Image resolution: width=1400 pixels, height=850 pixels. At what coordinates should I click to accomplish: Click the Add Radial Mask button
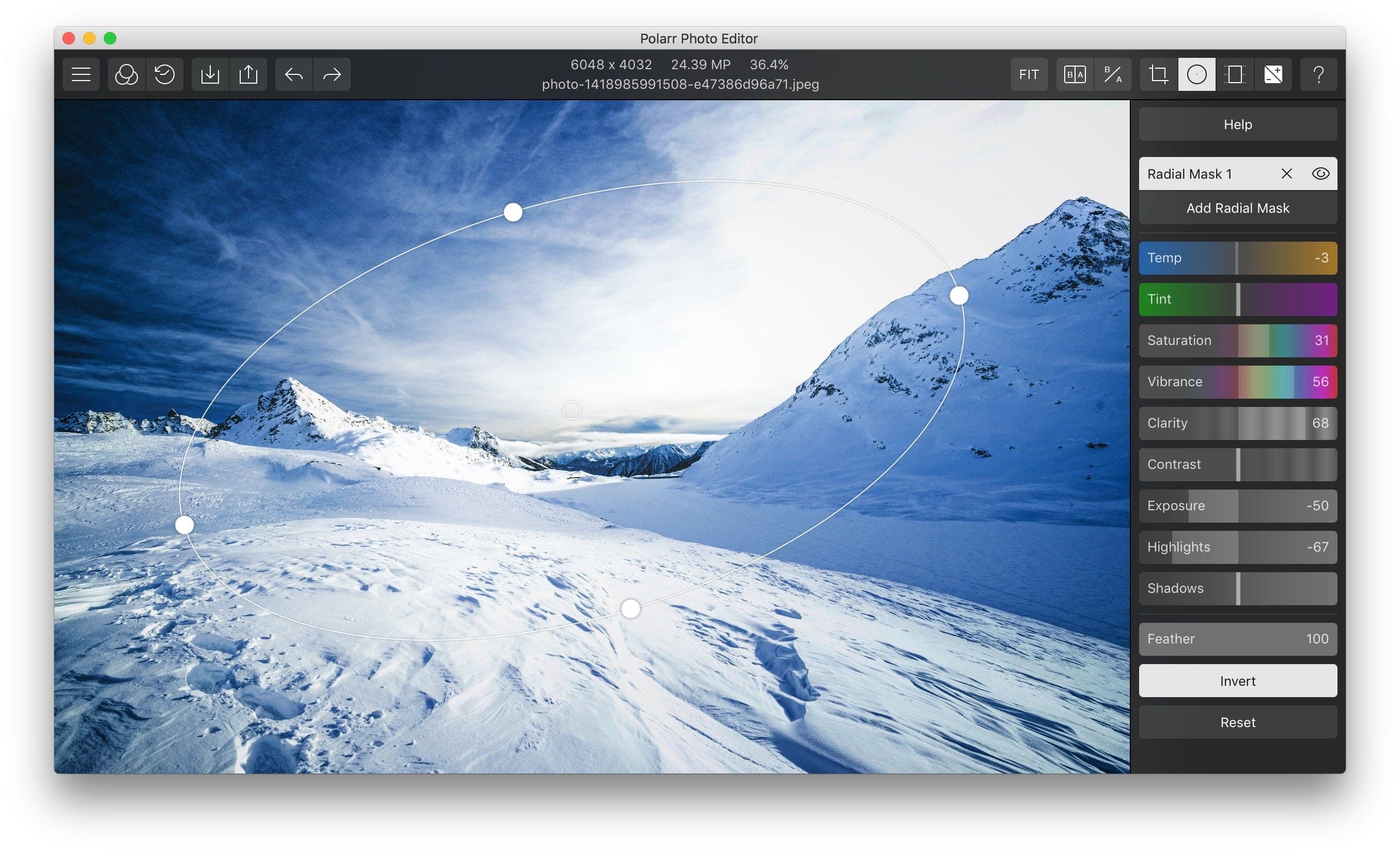[x=1237, y=208]
